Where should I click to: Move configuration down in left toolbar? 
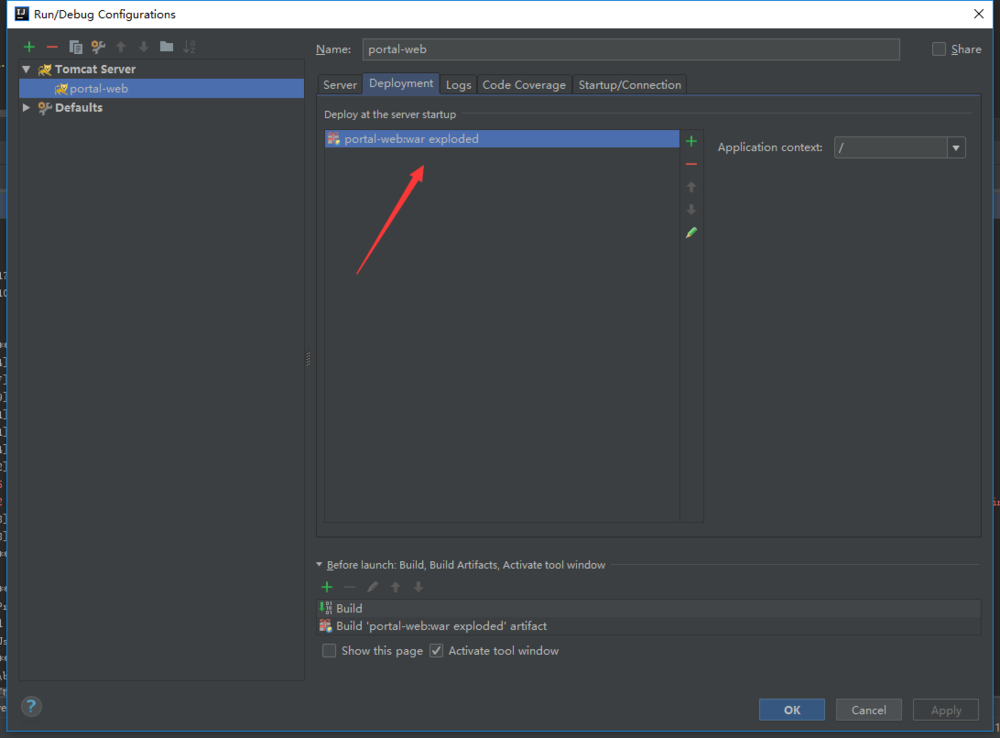143,47
